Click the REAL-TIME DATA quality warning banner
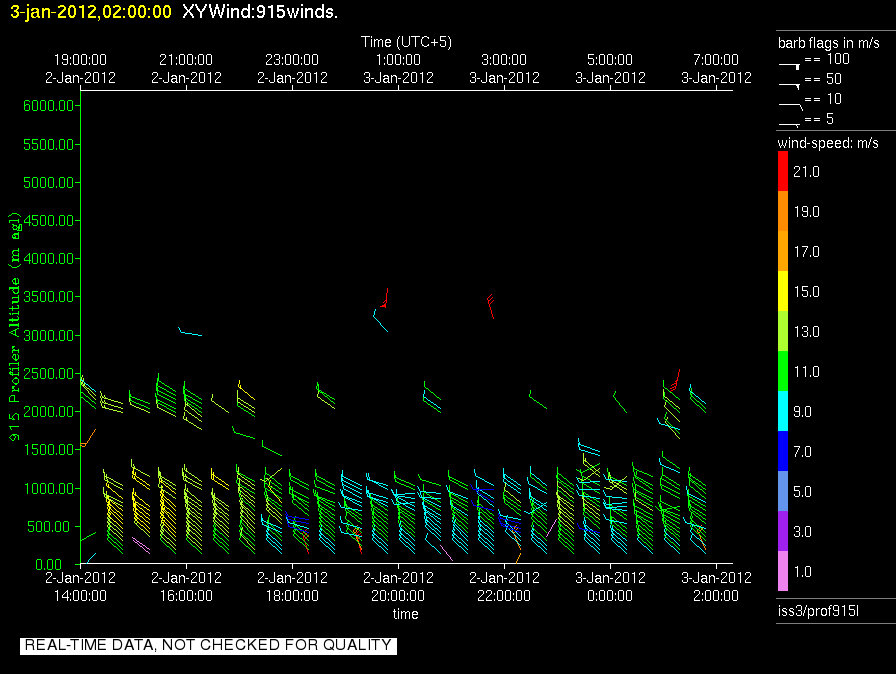896x674 pixels. point(208,645)
